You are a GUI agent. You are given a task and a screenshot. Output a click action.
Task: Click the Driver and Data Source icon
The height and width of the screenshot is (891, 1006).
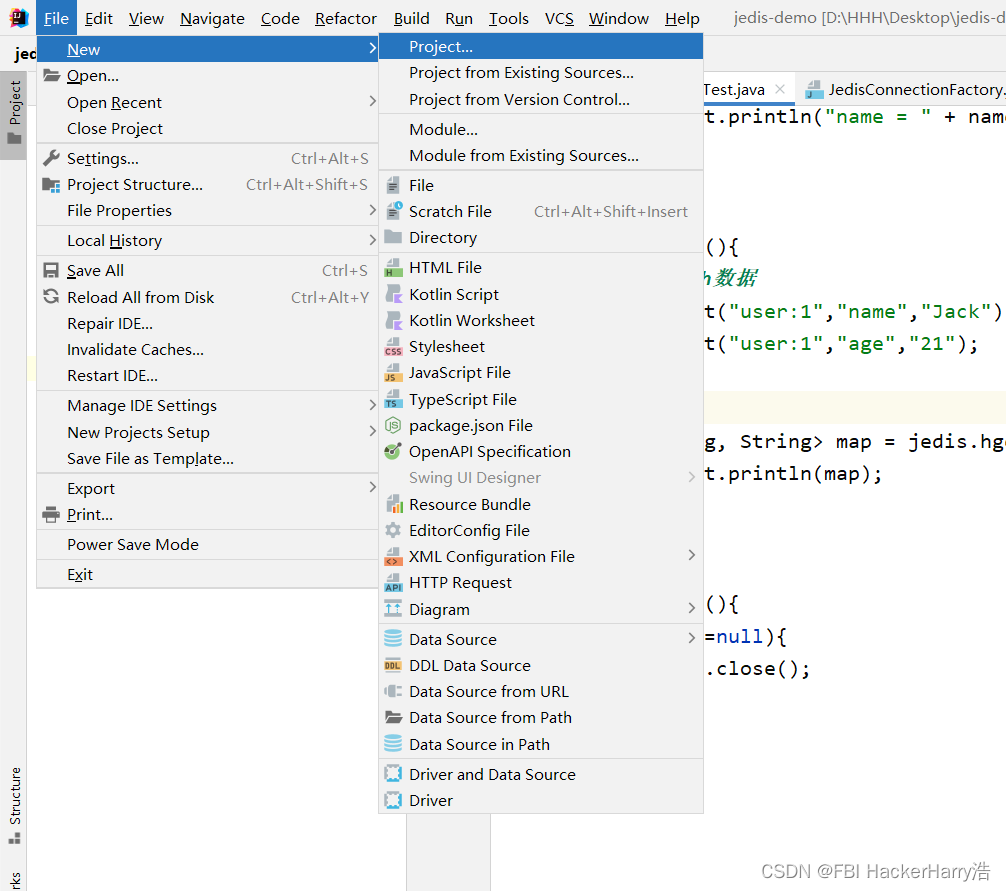[393, 774]
